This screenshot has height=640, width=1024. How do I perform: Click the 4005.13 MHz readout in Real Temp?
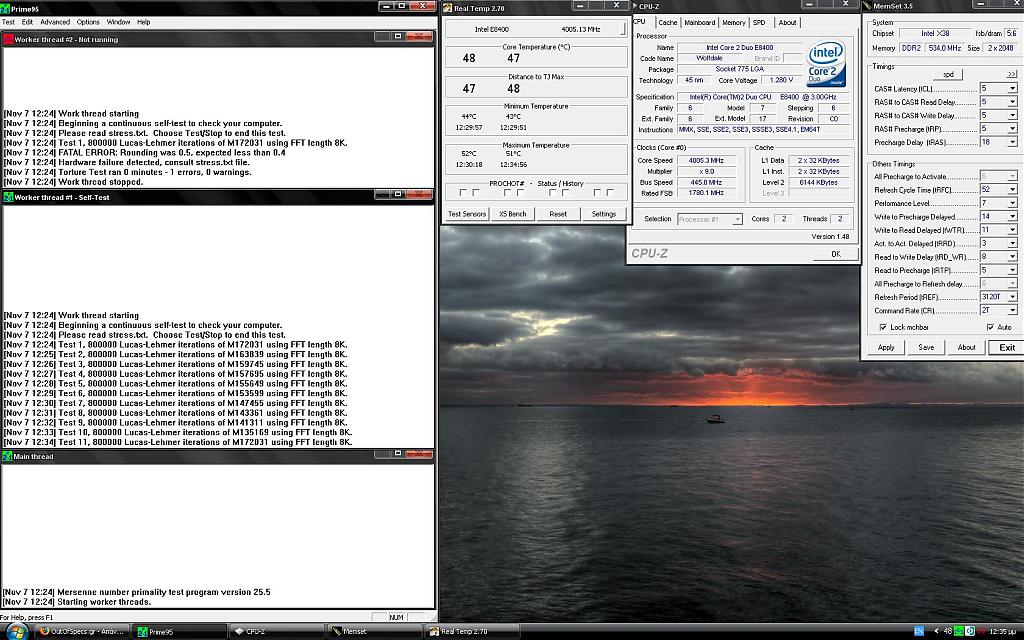581,29
